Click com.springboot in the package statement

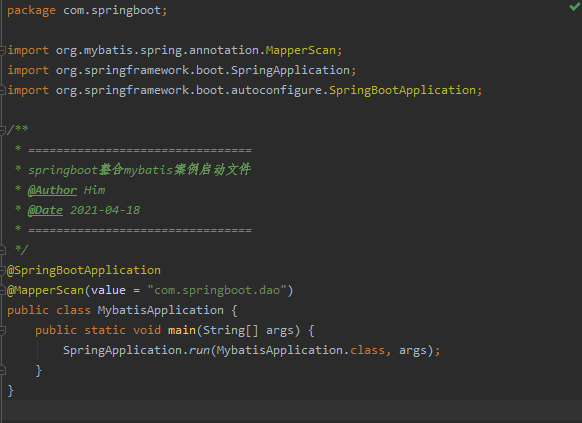coord(112,10)
